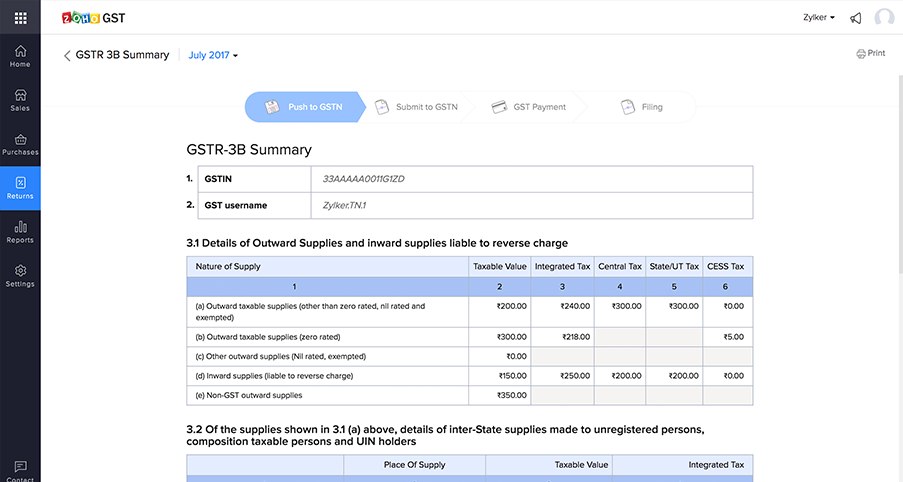Screen dimensions: 903x482
Task: Open the Purchases module icon
Action: (x=20, y=144)
